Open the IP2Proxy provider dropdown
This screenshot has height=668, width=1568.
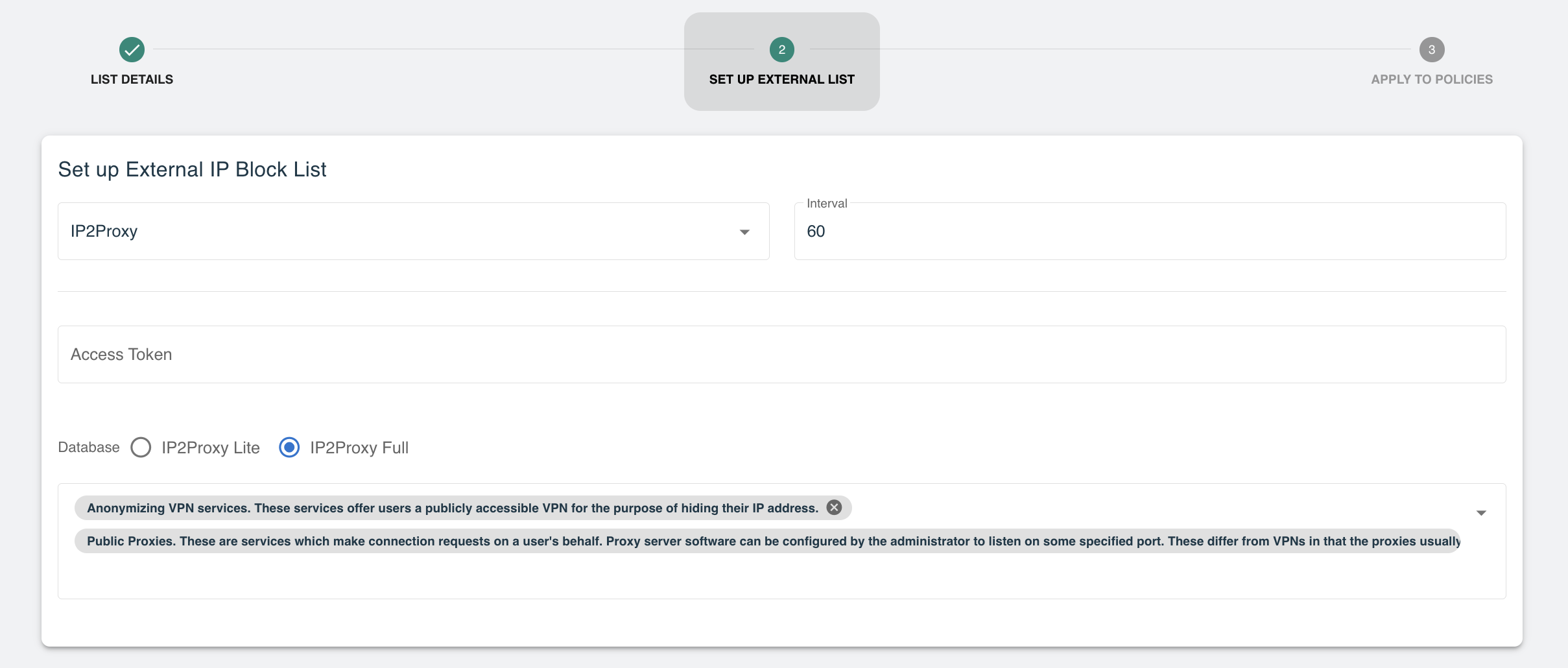point(413,232)
